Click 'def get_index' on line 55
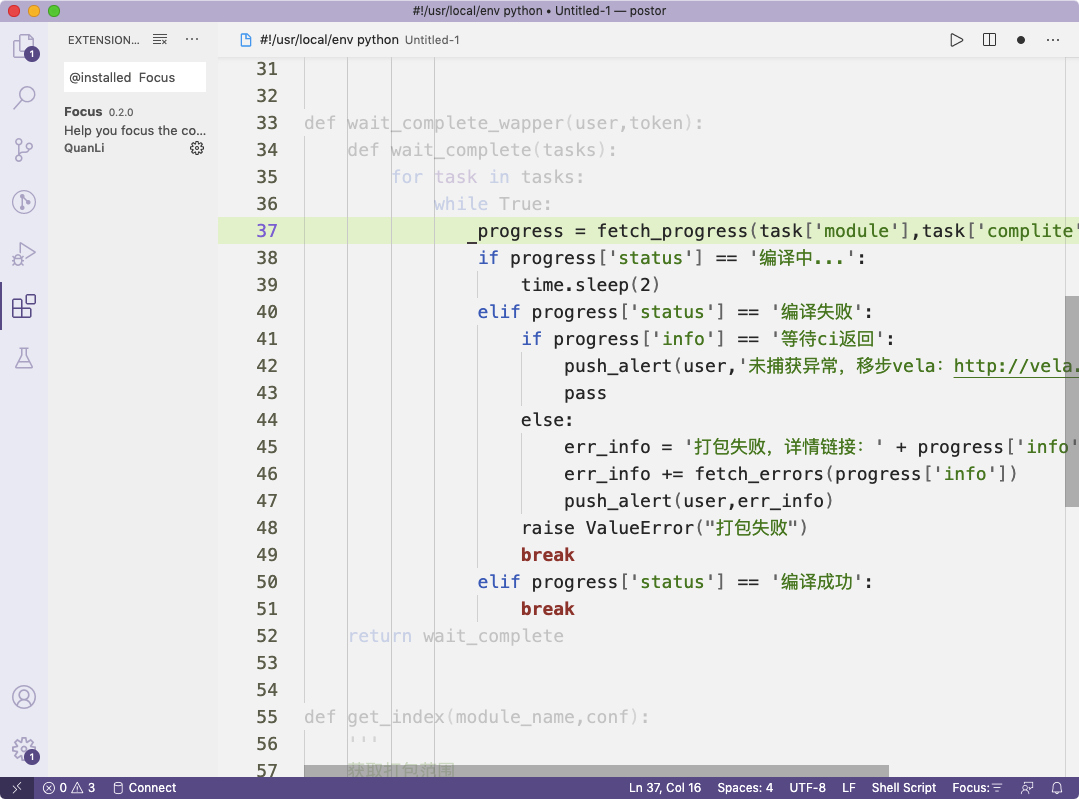1079x799 pixels. pyautogui.click(x=374, y=717)
